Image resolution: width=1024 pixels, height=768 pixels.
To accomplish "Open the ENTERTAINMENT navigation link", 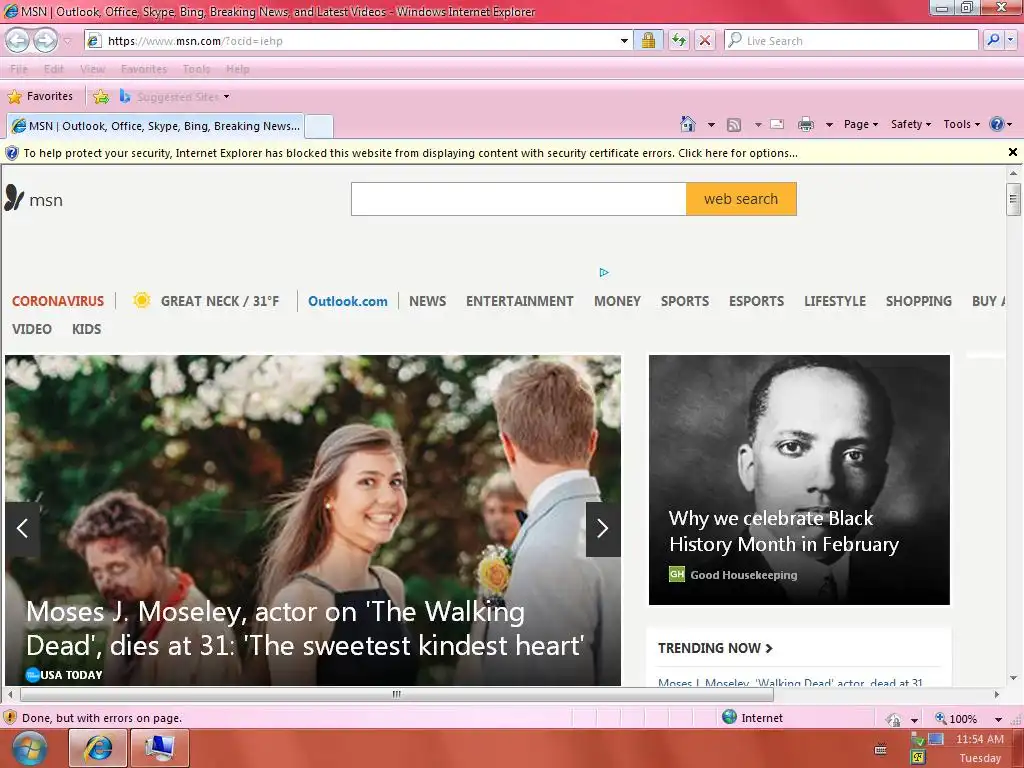I will click(520, 301).
